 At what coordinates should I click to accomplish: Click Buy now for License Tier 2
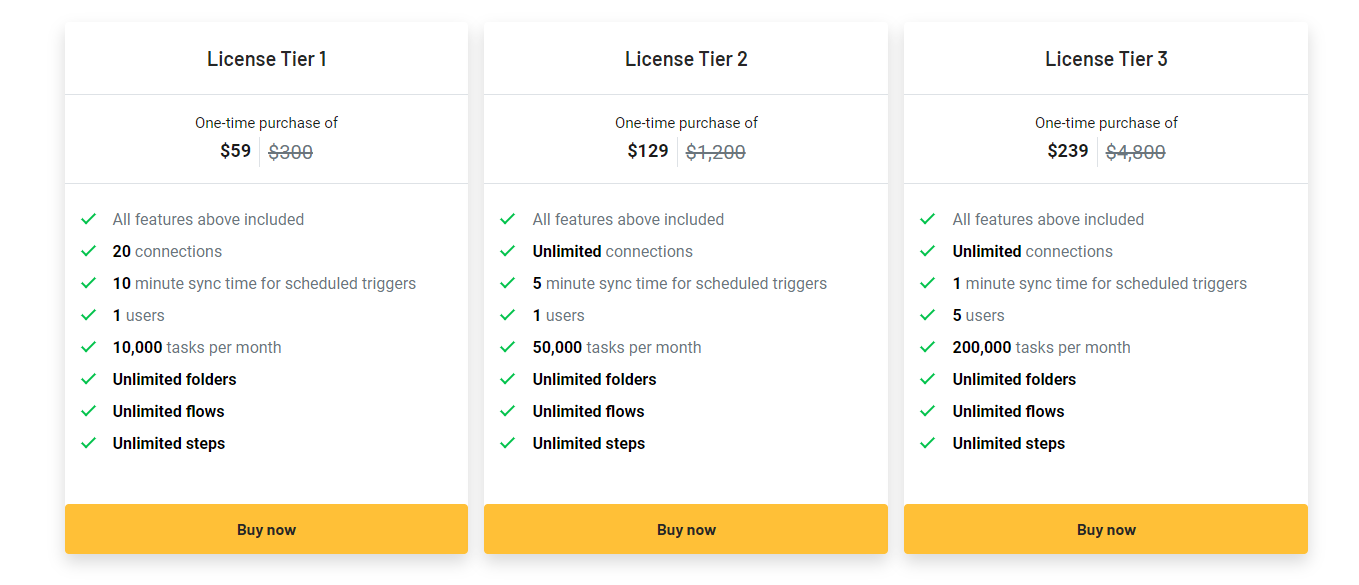[x=686, y=529]
